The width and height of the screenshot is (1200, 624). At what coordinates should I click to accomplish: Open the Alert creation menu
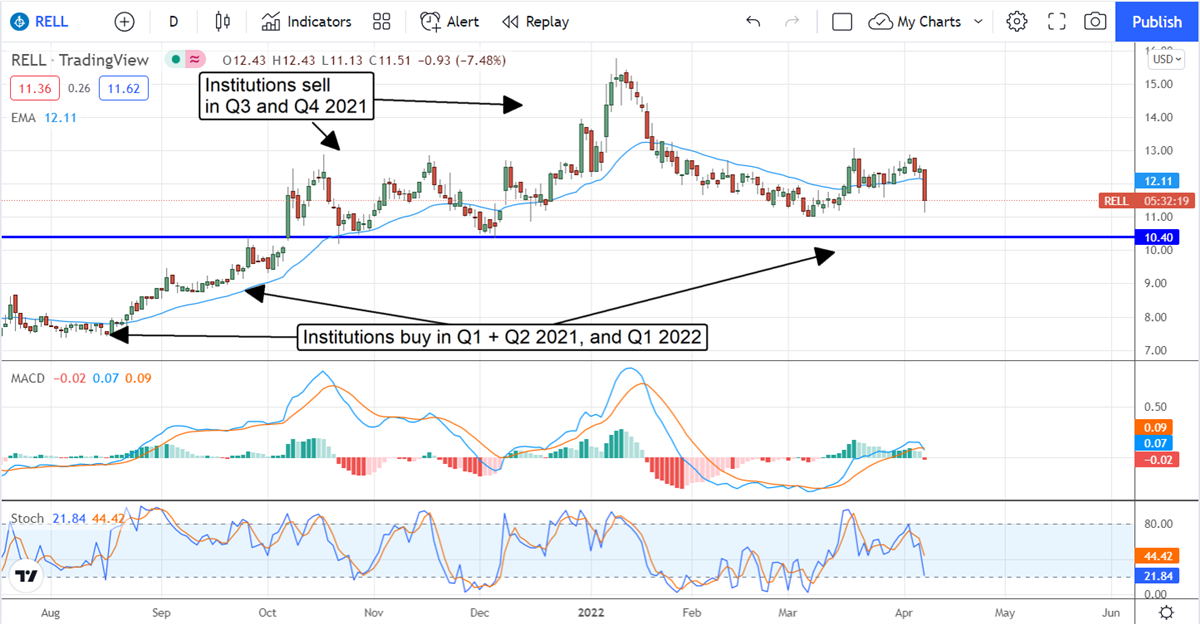point(449,21)
